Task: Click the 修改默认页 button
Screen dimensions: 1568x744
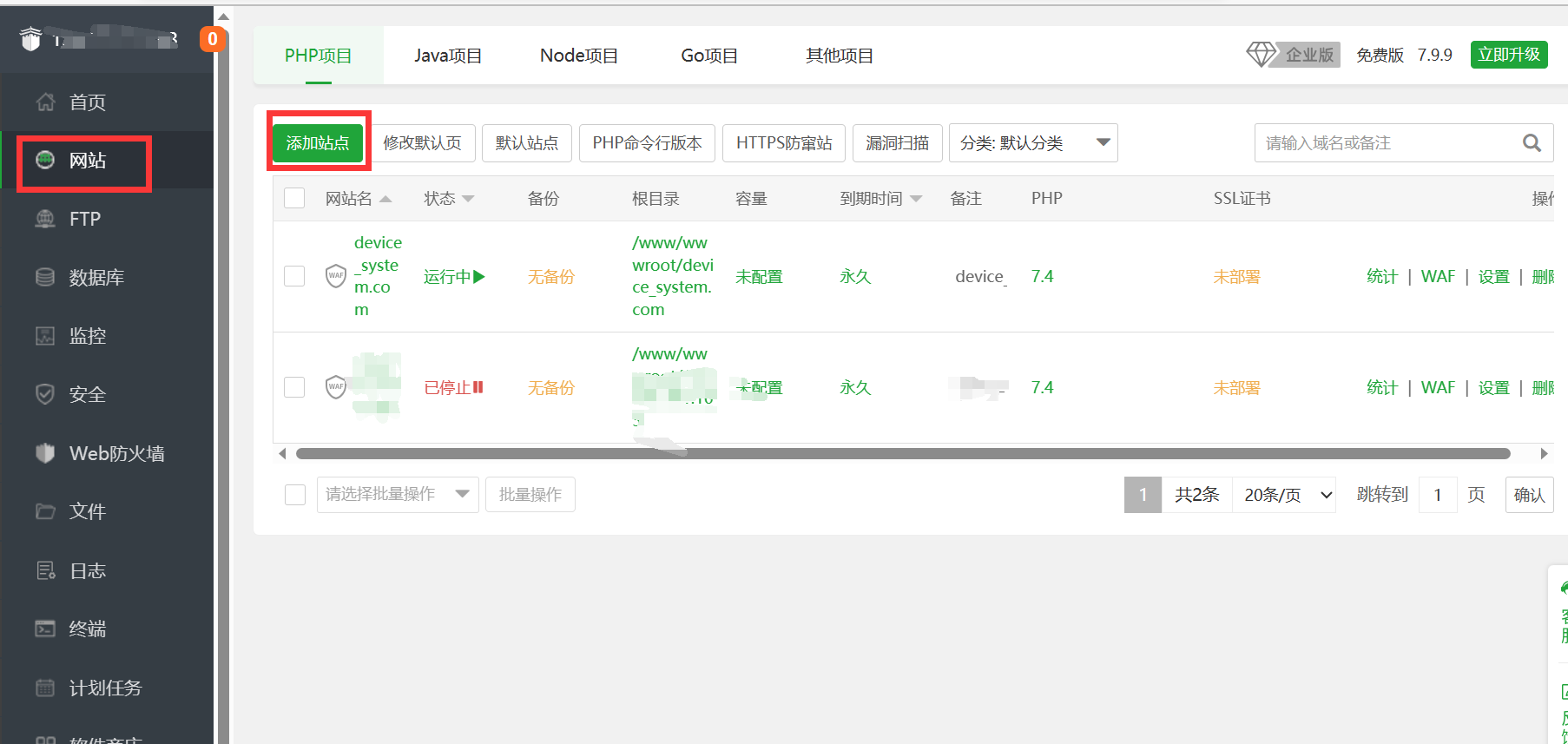Action: click(423, 143)
